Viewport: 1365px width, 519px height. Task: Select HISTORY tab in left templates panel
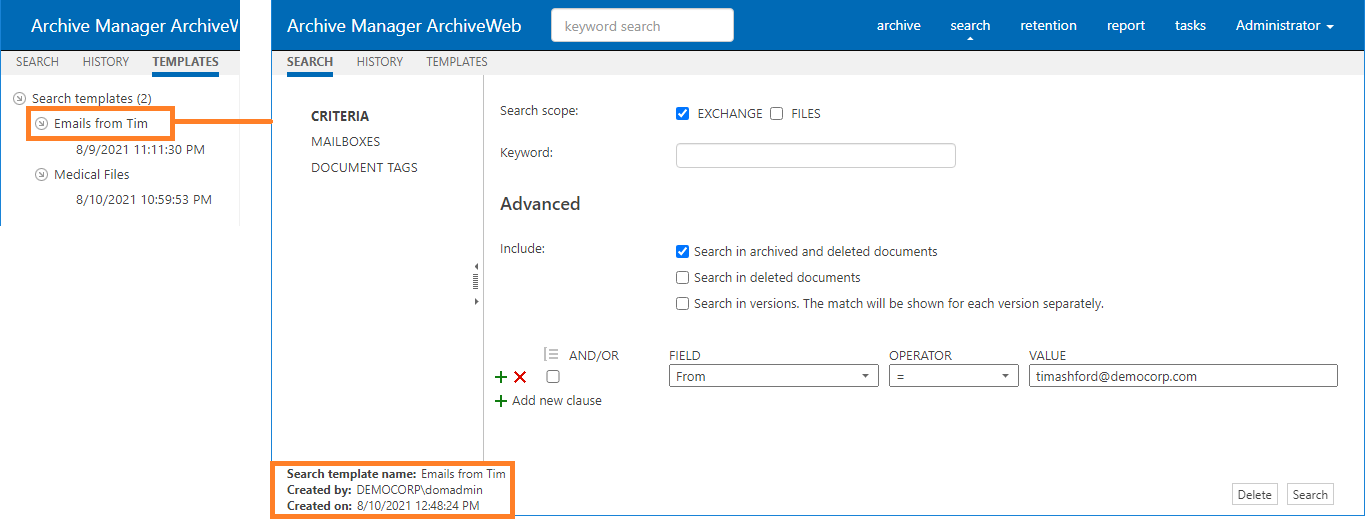coord(106,62)
